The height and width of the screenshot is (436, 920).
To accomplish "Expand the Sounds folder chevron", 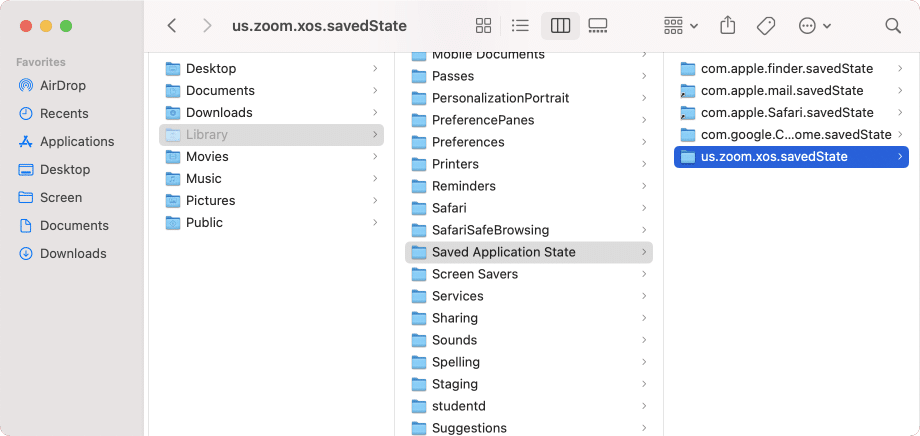I will coord(644,340).
